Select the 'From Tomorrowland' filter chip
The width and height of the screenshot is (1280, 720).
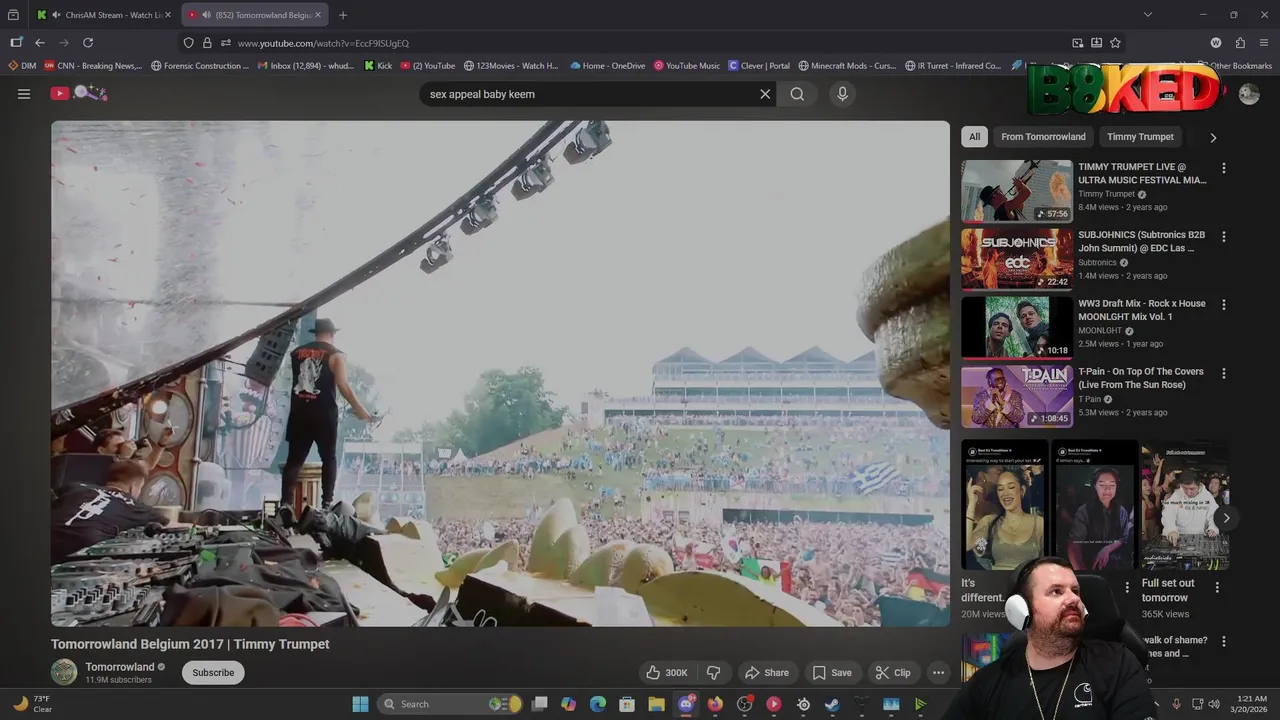pos(1043,137)
